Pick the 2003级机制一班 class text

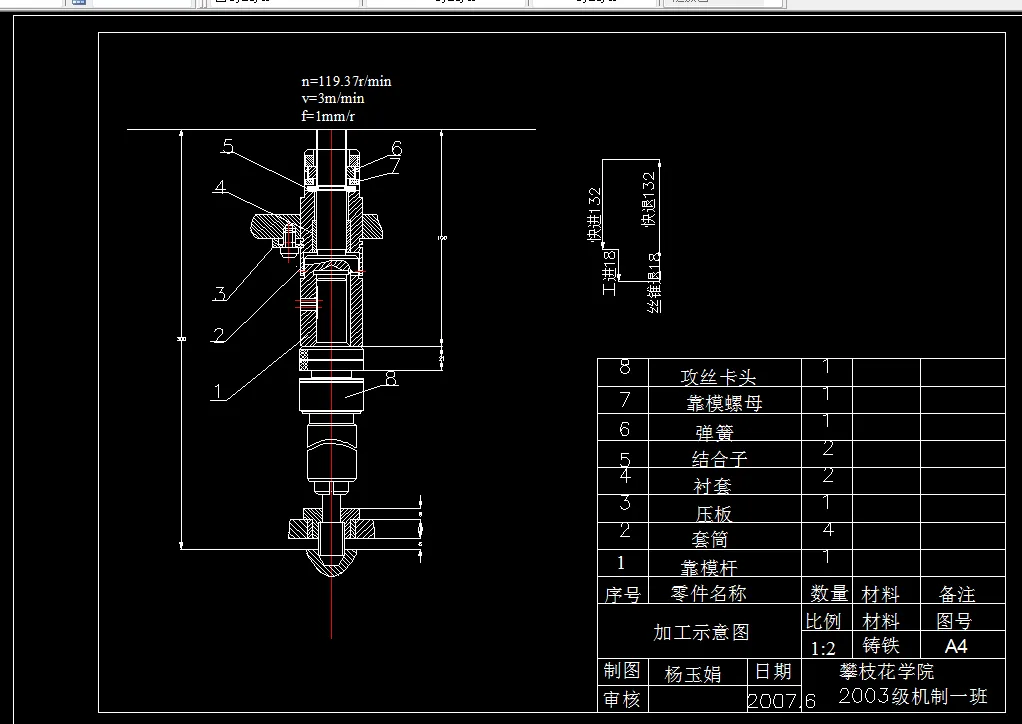912,697
